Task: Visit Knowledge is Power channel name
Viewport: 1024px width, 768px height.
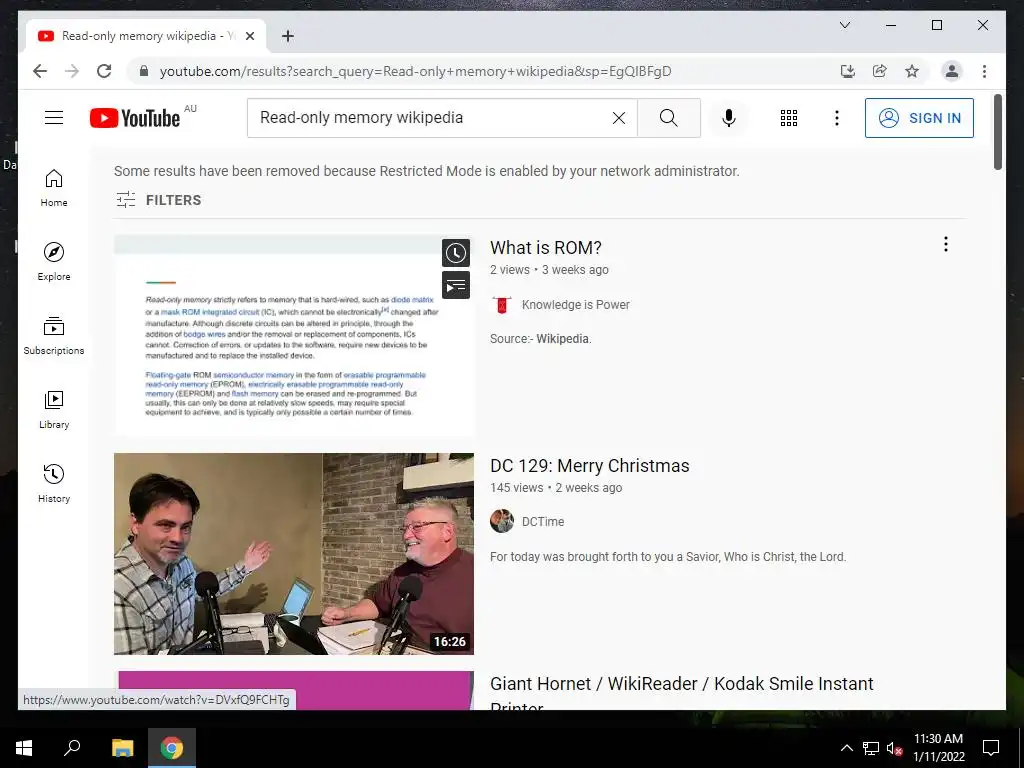Action: click(x=575, y=304)
